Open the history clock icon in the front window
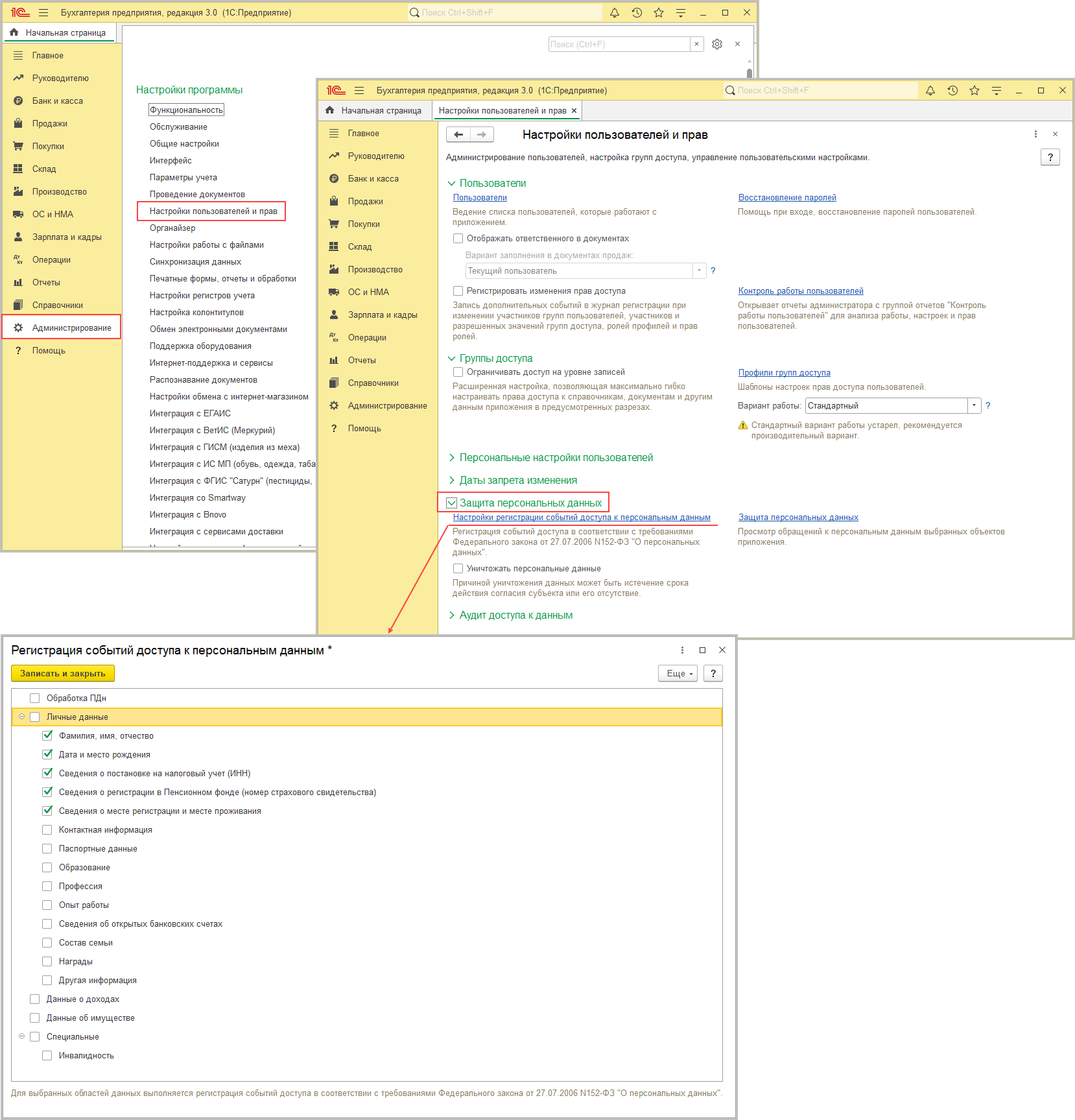 952,91
